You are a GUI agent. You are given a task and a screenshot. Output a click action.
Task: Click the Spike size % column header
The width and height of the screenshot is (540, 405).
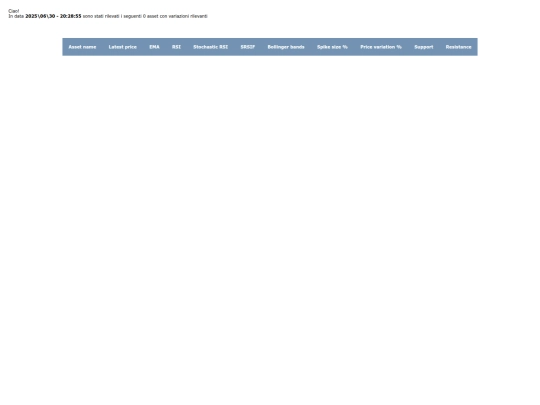pyautogui.click(x=332, y=47)
